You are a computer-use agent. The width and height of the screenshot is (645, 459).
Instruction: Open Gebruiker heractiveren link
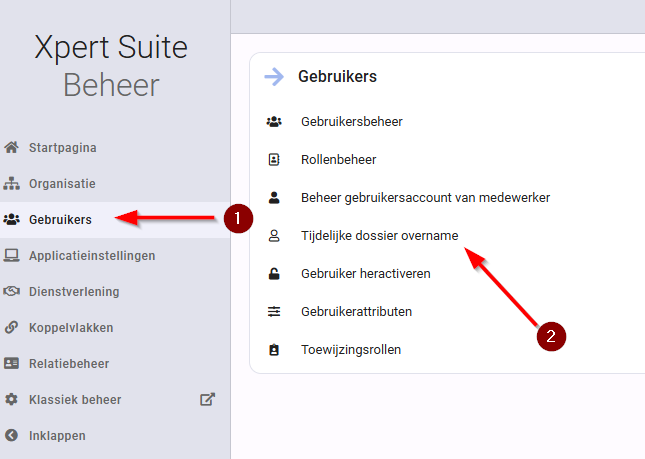pos(366,274)
